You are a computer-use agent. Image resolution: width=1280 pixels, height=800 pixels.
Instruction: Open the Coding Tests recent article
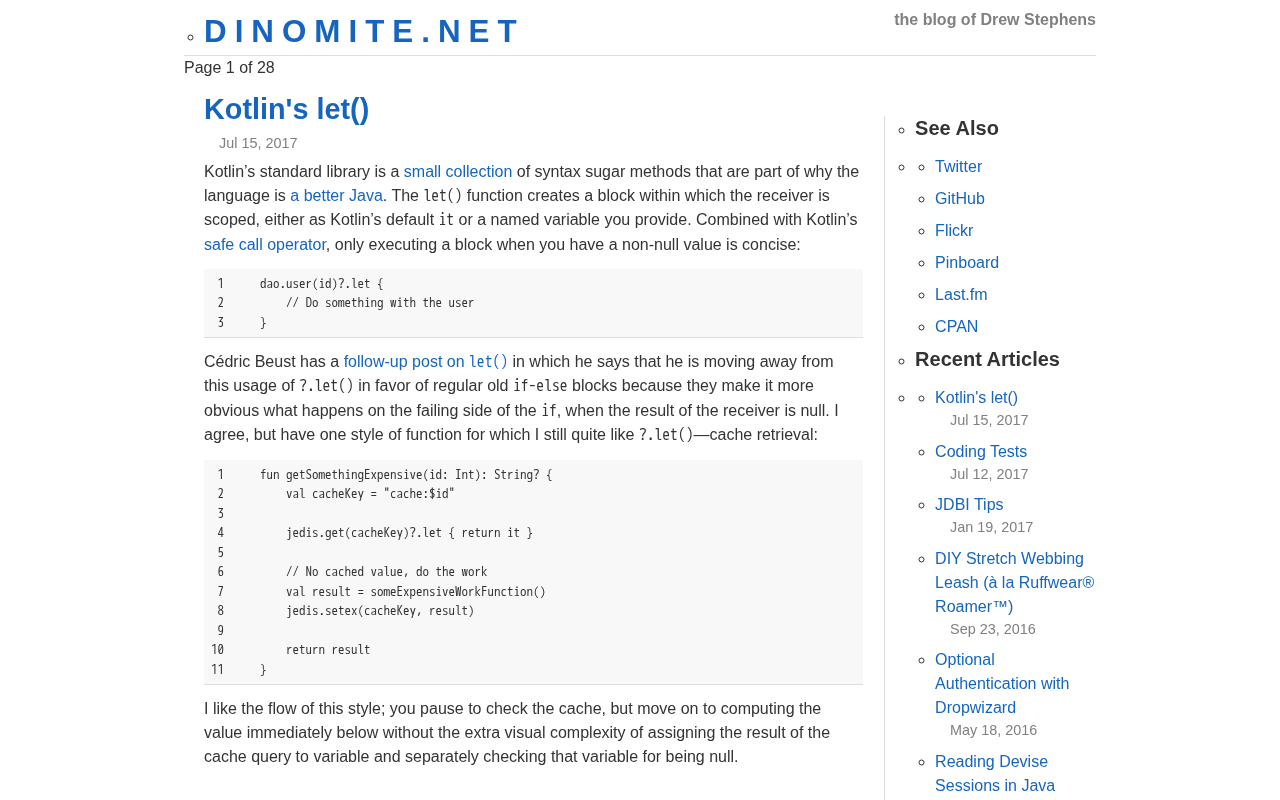(981, 451)
